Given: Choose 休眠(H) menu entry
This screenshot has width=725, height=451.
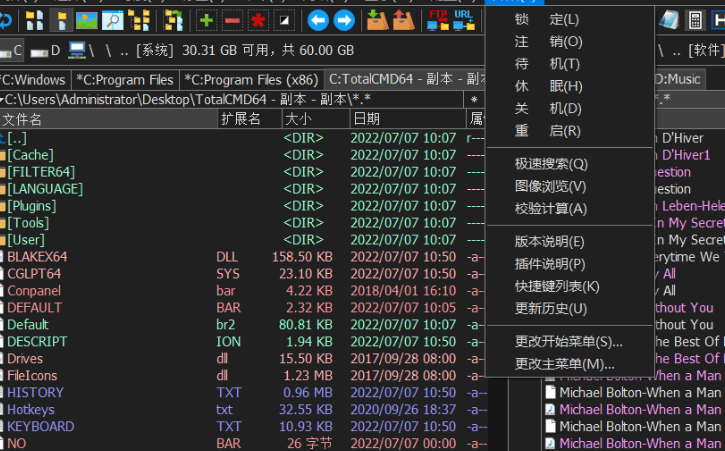Looking at the screenshot, I should pyautogui.click(x=570, y=86).
